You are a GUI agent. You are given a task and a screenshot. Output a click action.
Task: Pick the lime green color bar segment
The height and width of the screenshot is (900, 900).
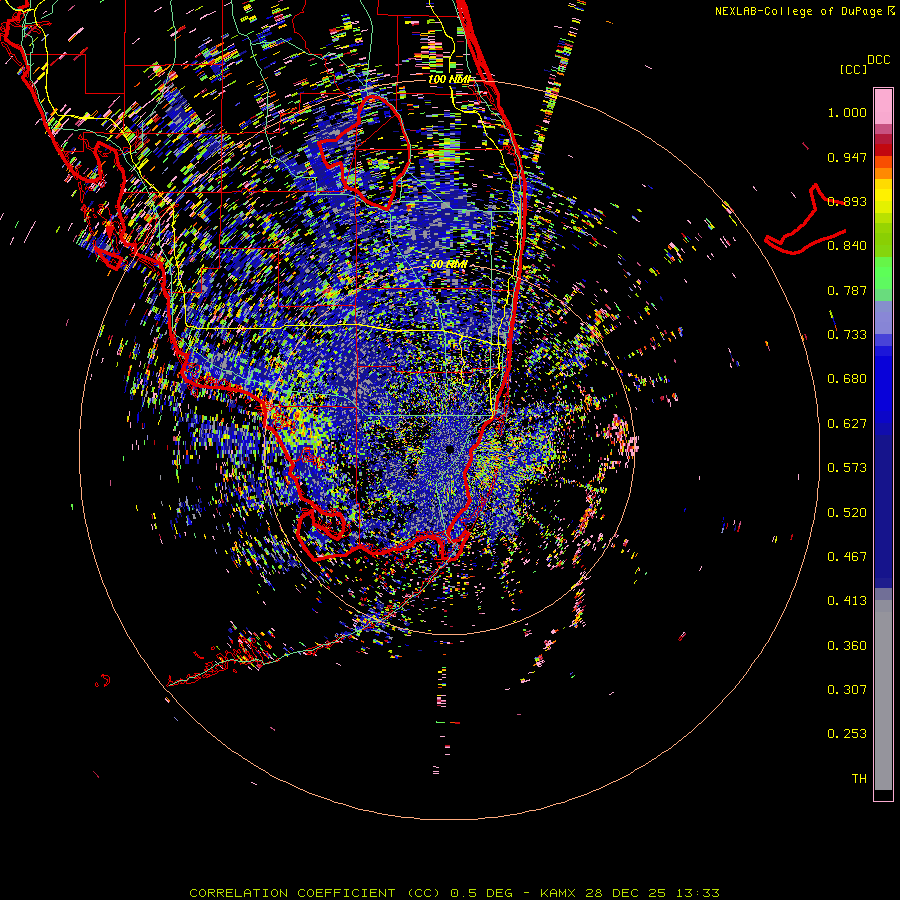pos(883,240)
